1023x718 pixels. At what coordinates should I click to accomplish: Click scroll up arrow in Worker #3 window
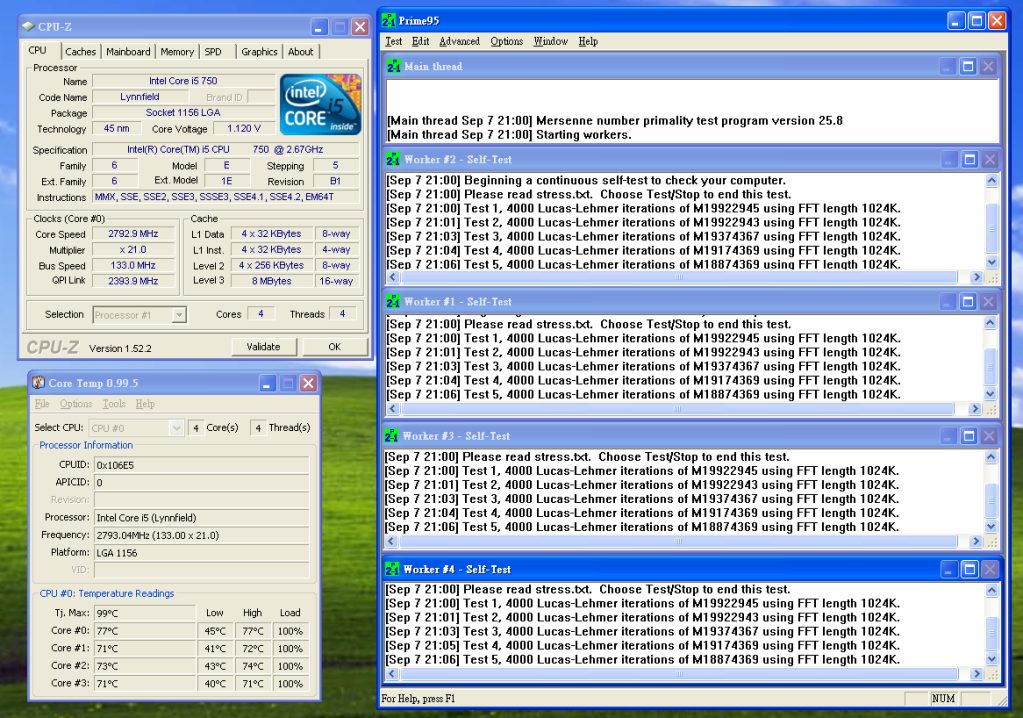(x=990, y=456)
